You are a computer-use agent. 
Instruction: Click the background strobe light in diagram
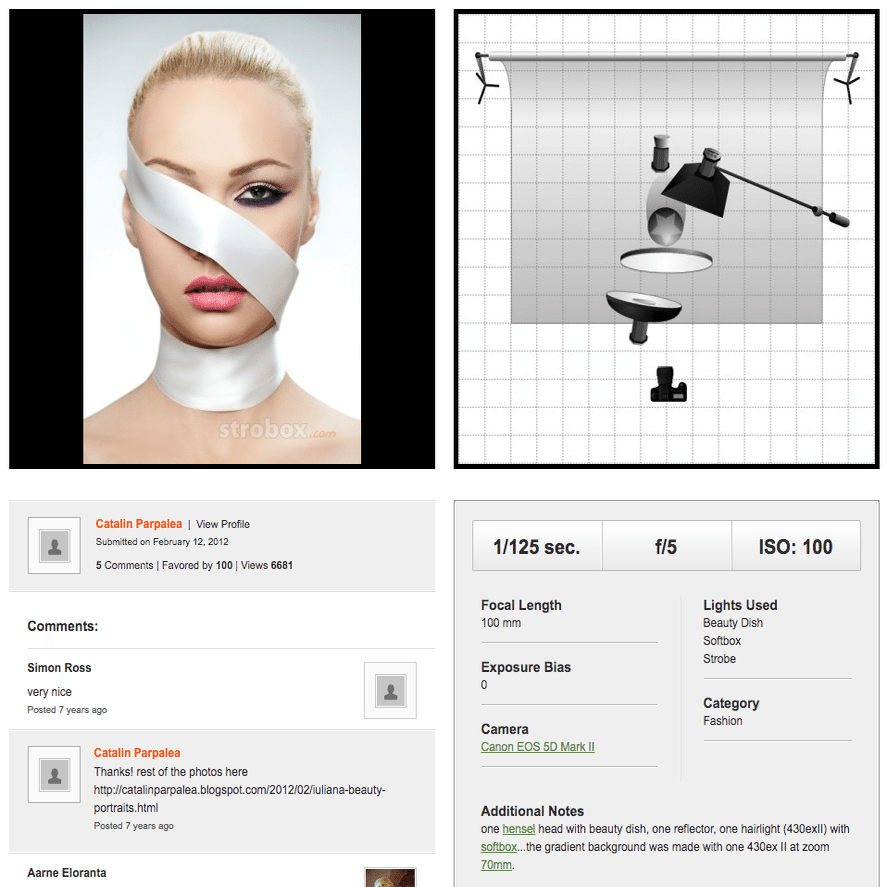coord(661,152)
